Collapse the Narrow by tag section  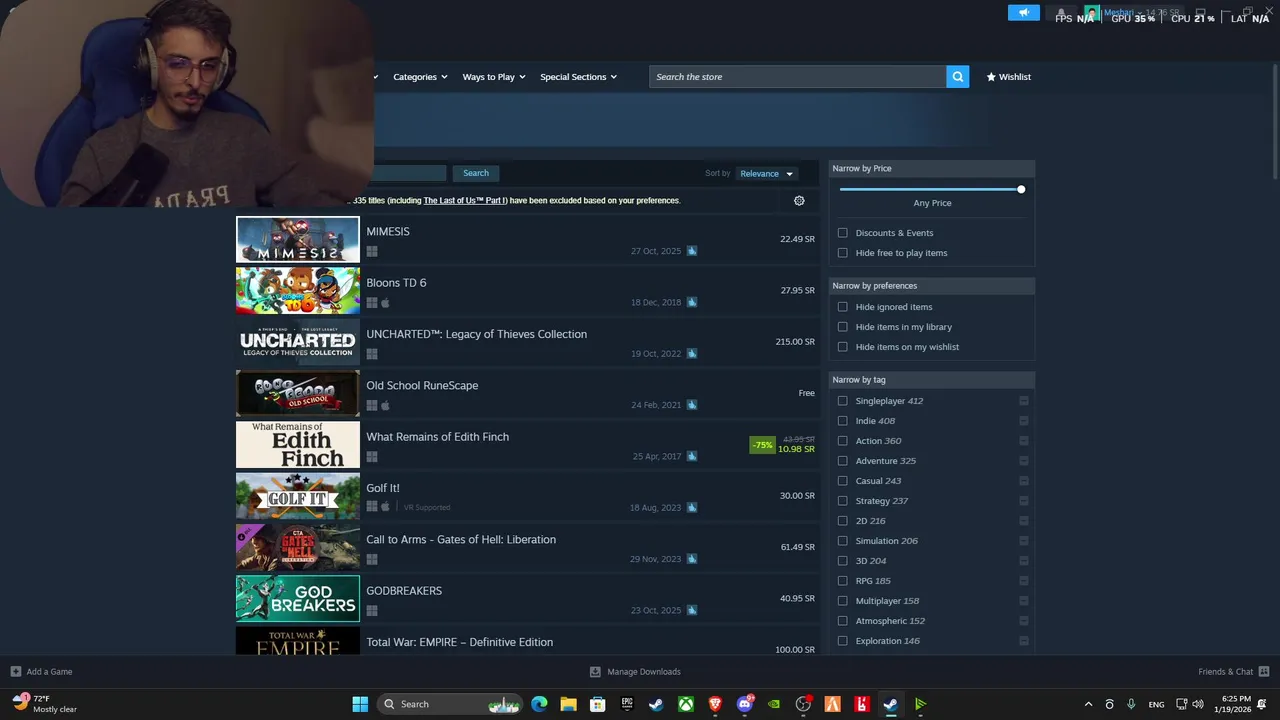coord(932,380)
